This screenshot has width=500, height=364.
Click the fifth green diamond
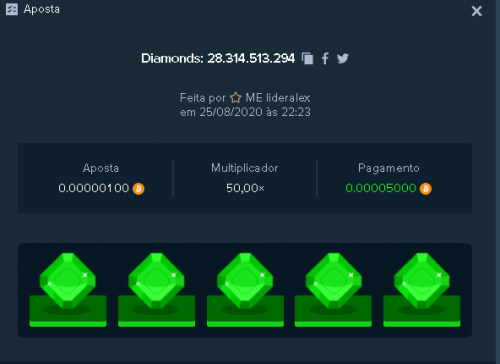(x=422, y=281)
